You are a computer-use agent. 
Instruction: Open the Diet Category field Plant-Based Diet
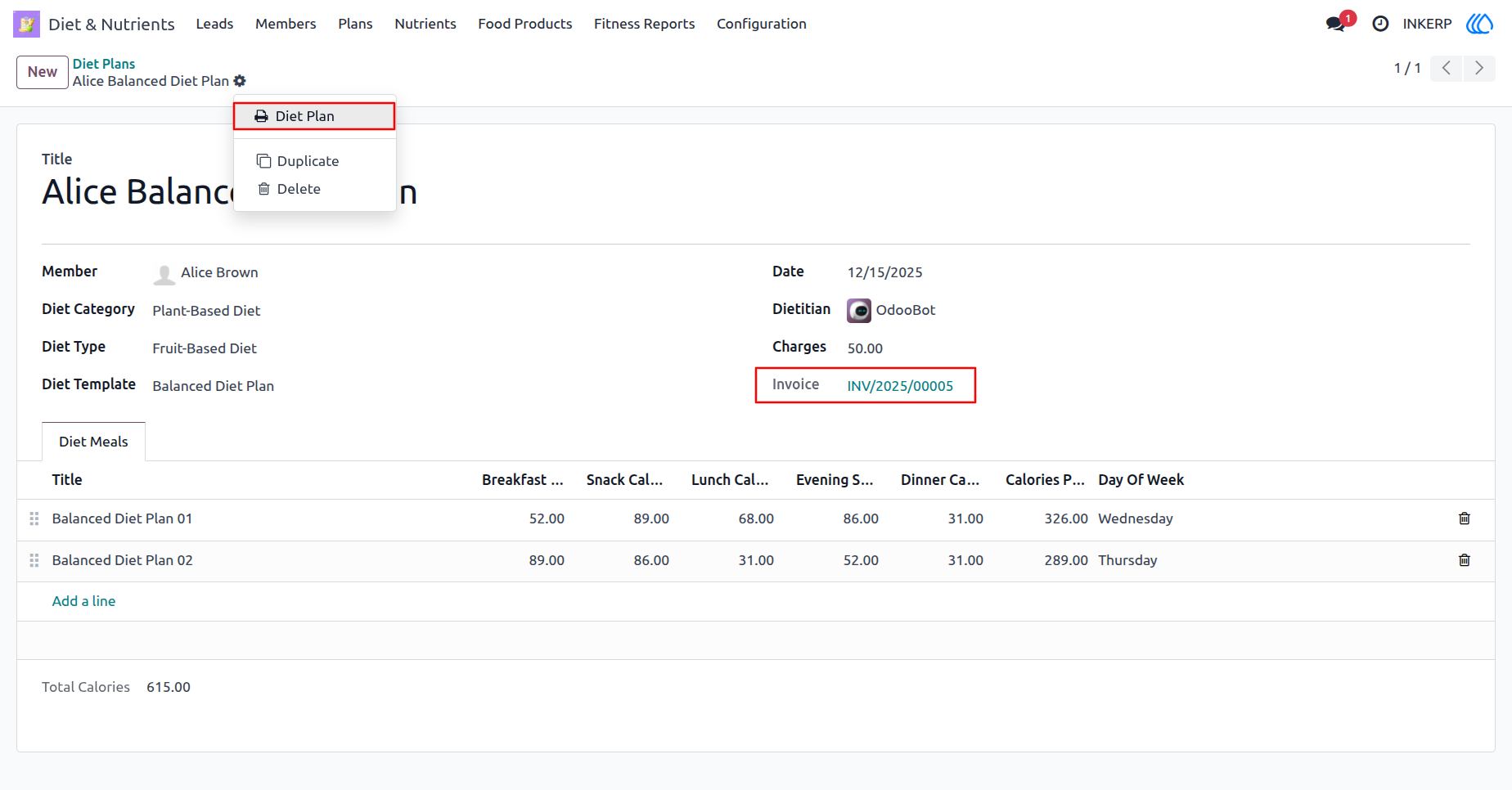click(206, 311)
